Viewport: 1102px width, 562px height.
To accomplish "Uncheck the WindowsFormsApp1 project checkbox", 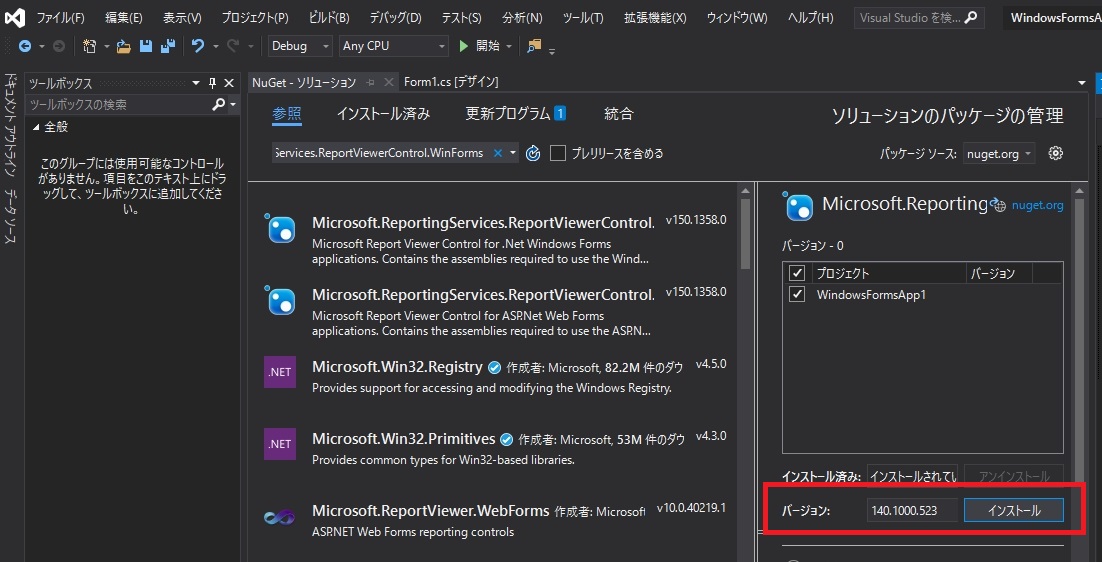I will [x=797, y=295].
